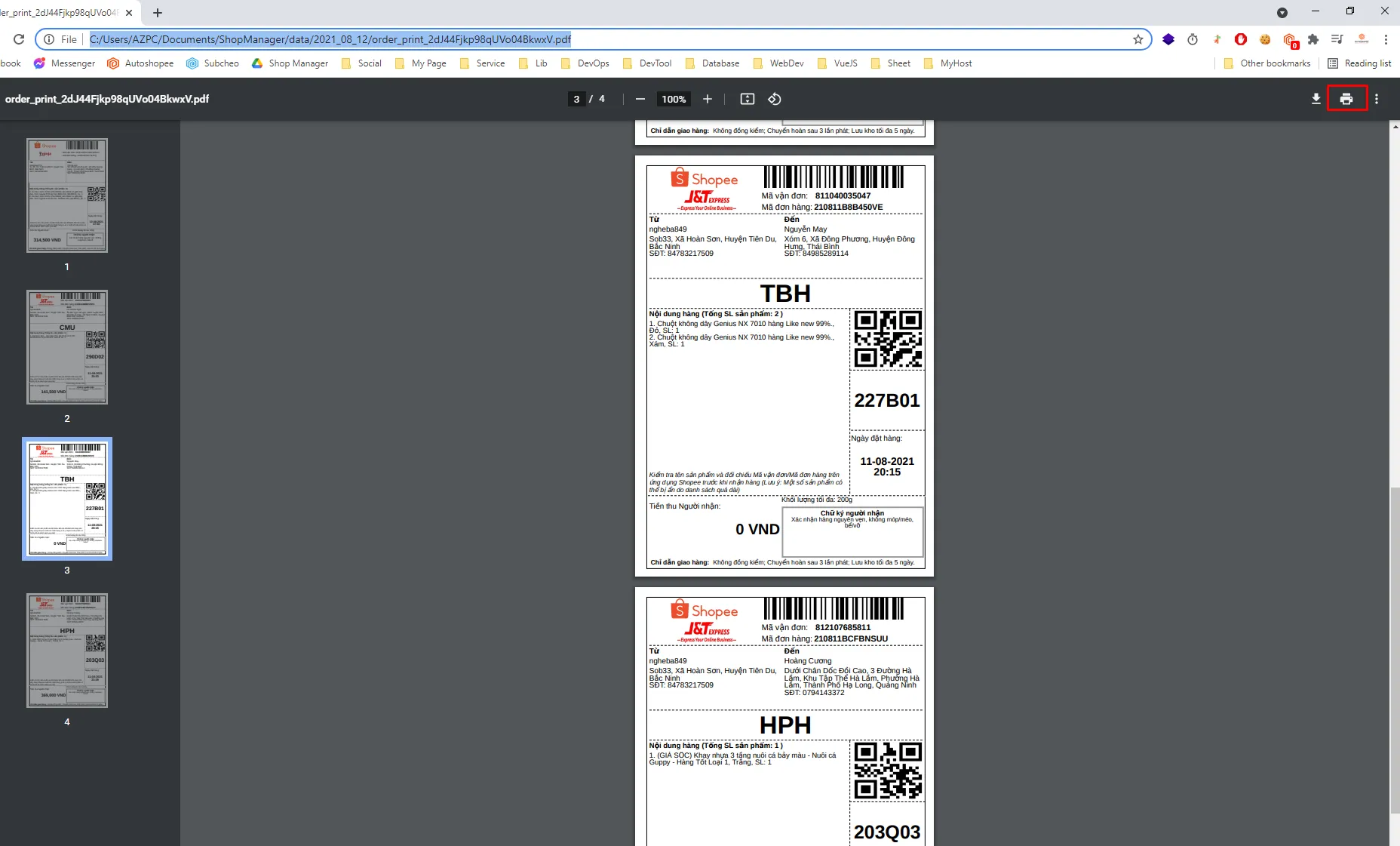This screenshot has width=1400, height=846.
Task: Zoom out with the minus icon
Action: [640, 99]
